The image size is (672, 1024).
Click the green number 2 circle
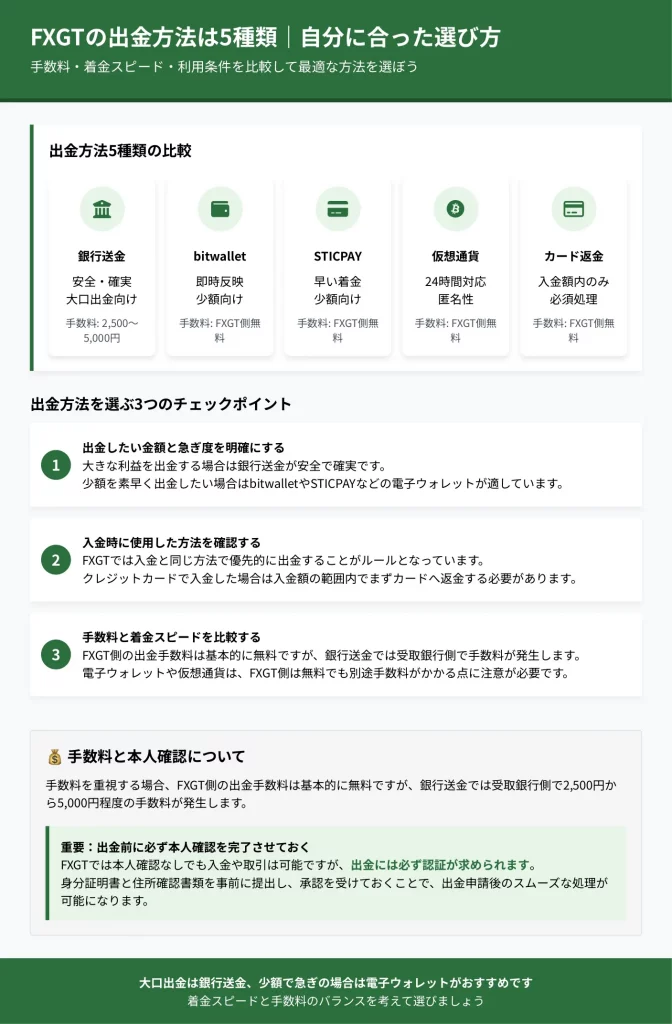point(56,560)
